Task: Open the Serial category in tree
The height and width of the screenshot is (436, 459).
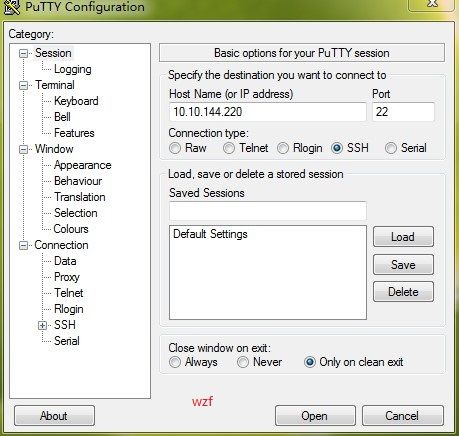Action: tap(67, 341)
